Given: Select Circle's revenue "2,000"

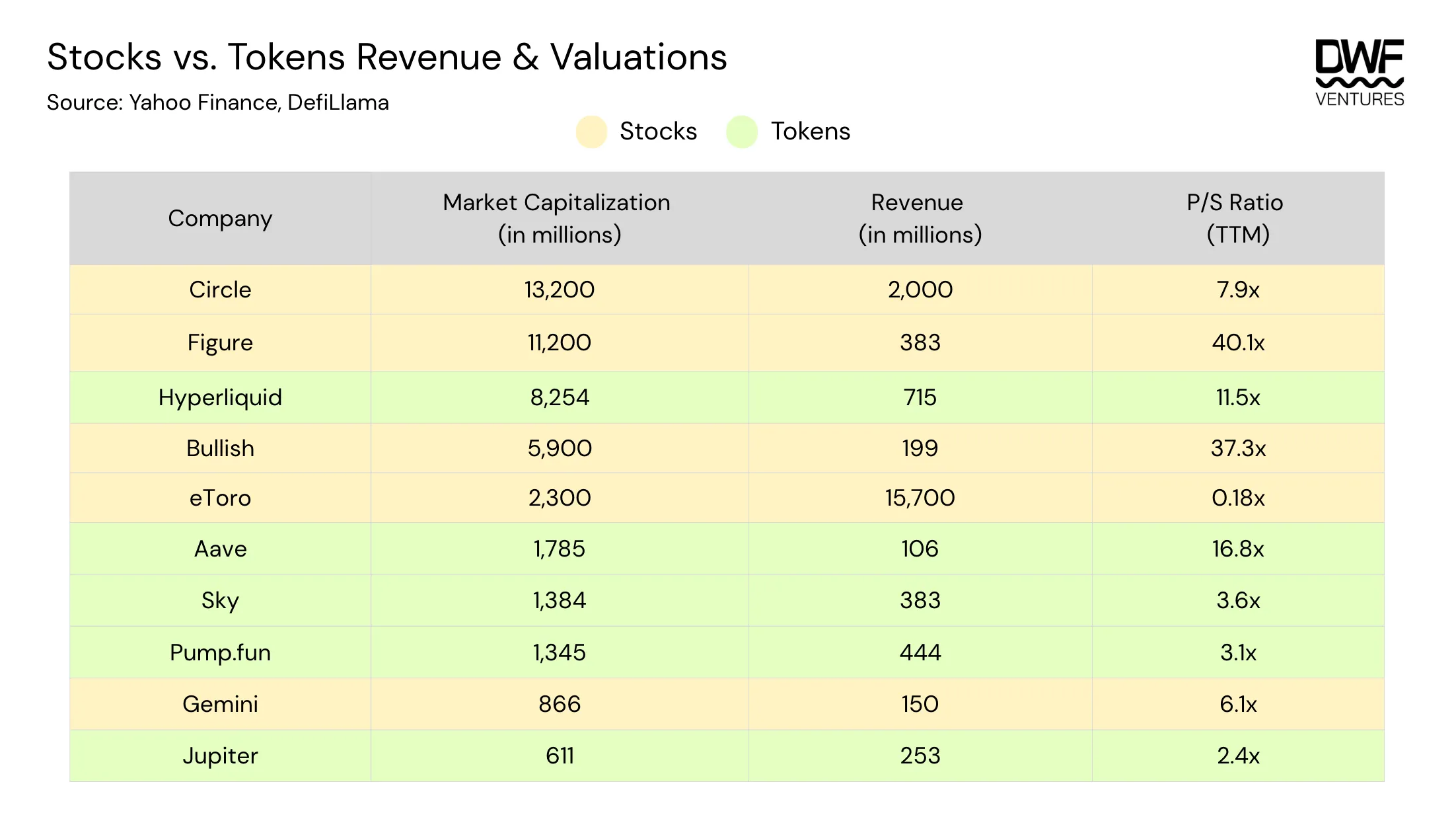Looking at the screenshot, I should [x=920, y=290].
